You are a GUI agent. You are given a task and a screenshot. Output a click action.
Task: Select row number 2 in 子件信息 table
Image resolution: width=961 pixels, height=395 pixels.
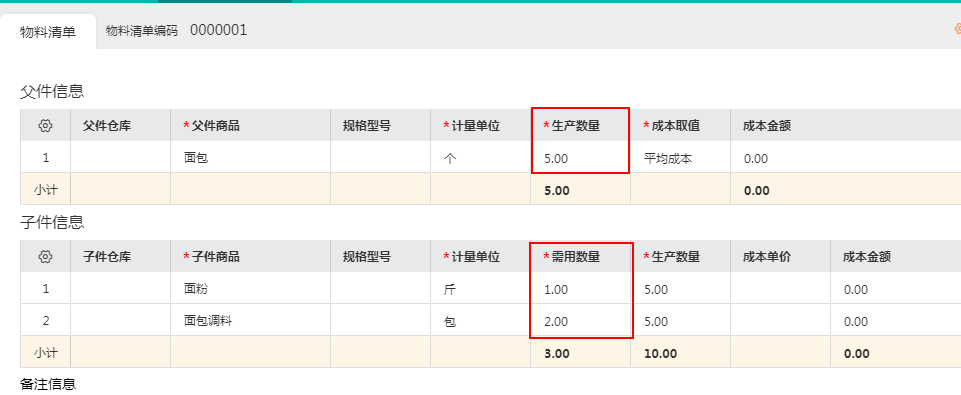coord(45,321)
